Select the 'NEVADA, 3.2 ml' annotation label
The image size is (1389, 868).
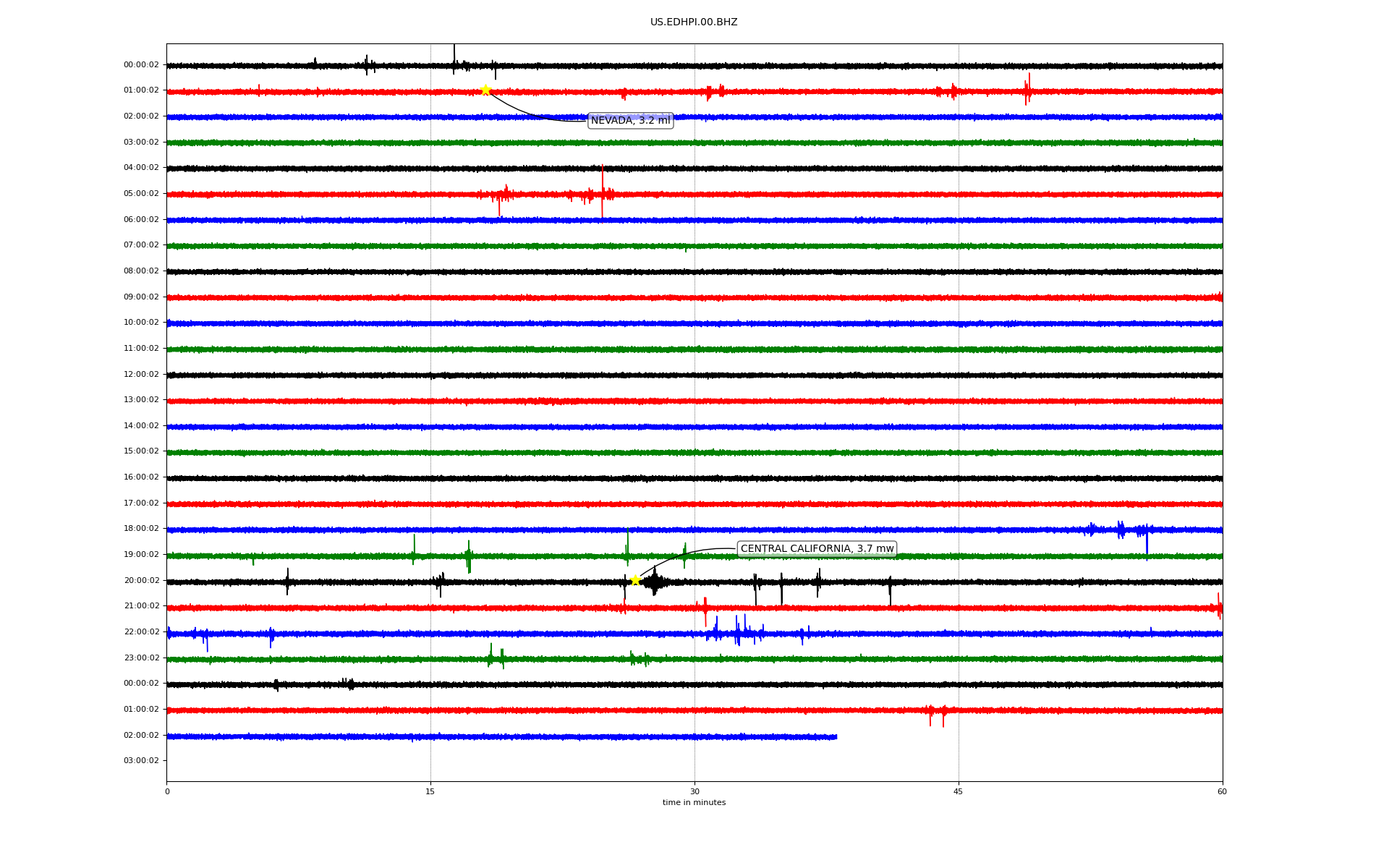(x=631, y=121)
